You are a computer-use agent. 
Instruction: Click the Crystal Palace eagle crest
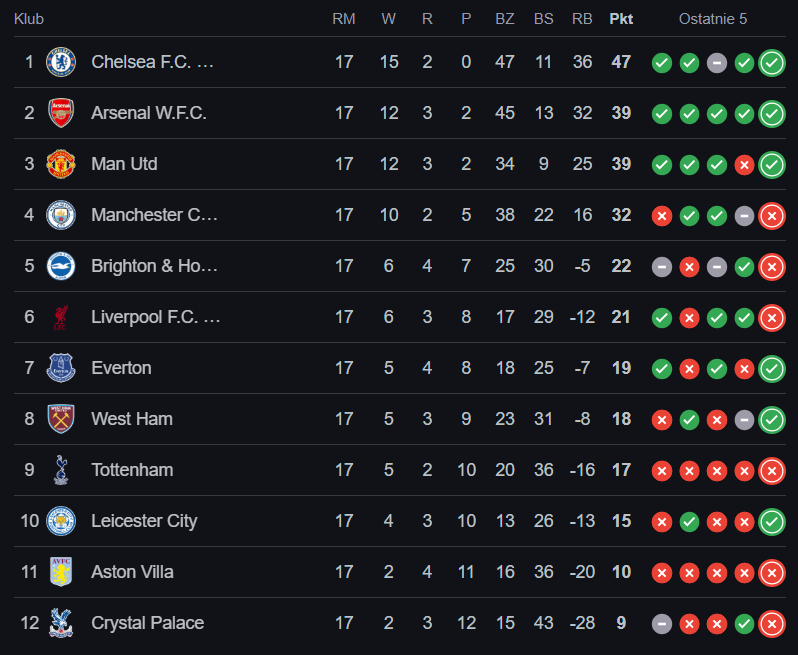tap(61, 623)
